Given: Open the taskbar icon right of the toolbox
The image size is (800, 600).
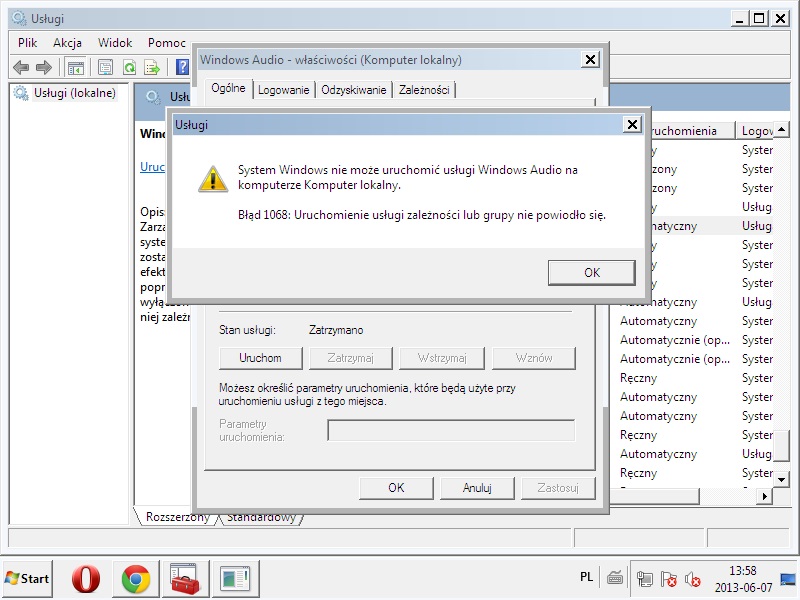Looking at the screenshot, I should [x=235, y=579].
